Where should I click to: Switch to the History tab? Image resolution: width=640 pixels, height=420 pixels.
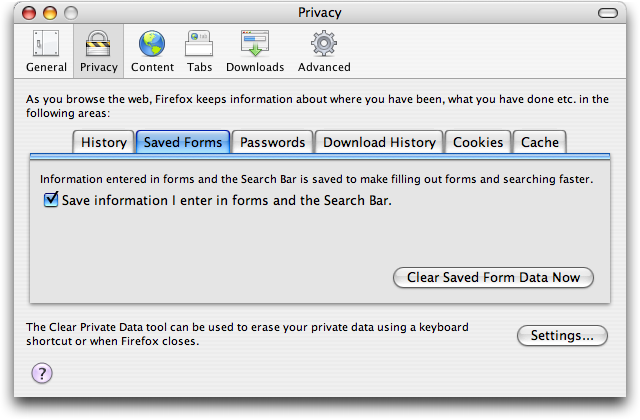[x=104, y=142]
